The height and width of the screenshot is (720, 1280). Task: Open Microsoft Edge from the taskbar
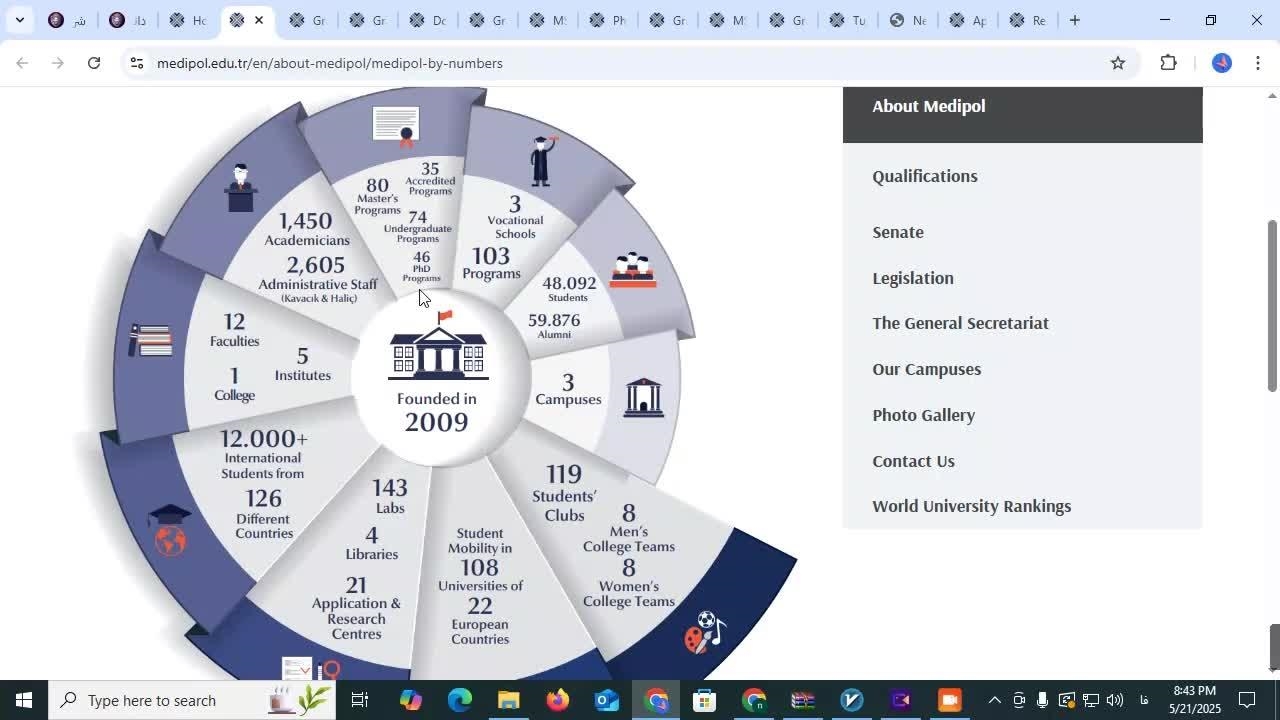[x=459, y=700]
